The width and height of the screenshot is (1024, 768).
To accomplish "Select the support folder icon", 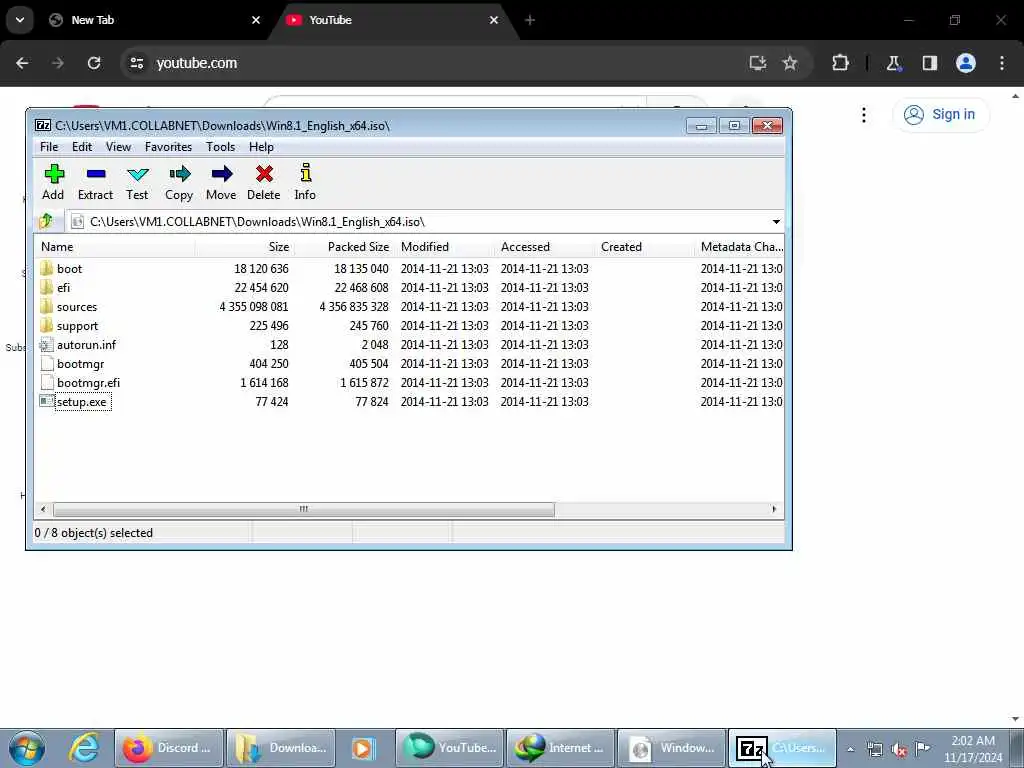I will pos(46,325).
